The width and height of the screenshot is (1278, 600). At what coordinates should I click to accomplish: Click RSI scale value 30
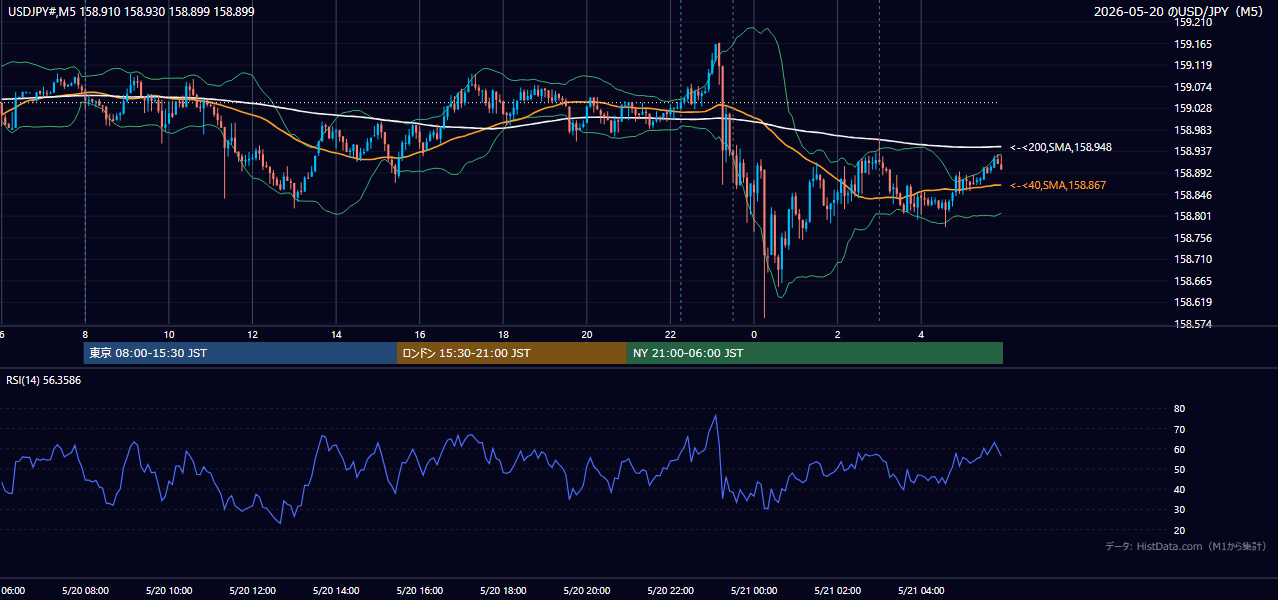point(1179,510)
